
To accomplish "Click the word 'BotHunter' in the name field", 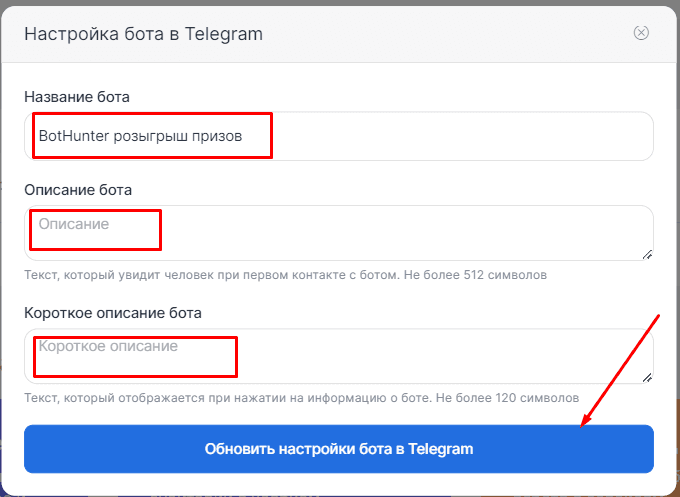I will (x=72, y=135).
